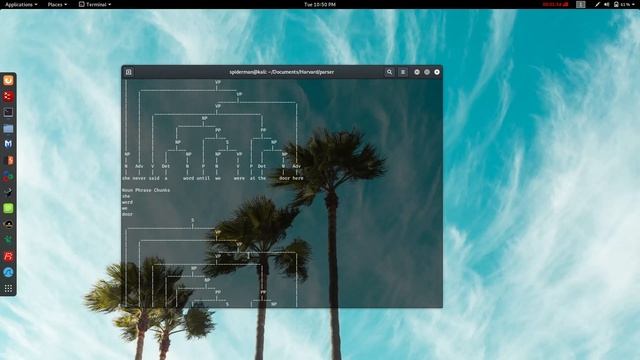Close the terminal window

[437, 72]
